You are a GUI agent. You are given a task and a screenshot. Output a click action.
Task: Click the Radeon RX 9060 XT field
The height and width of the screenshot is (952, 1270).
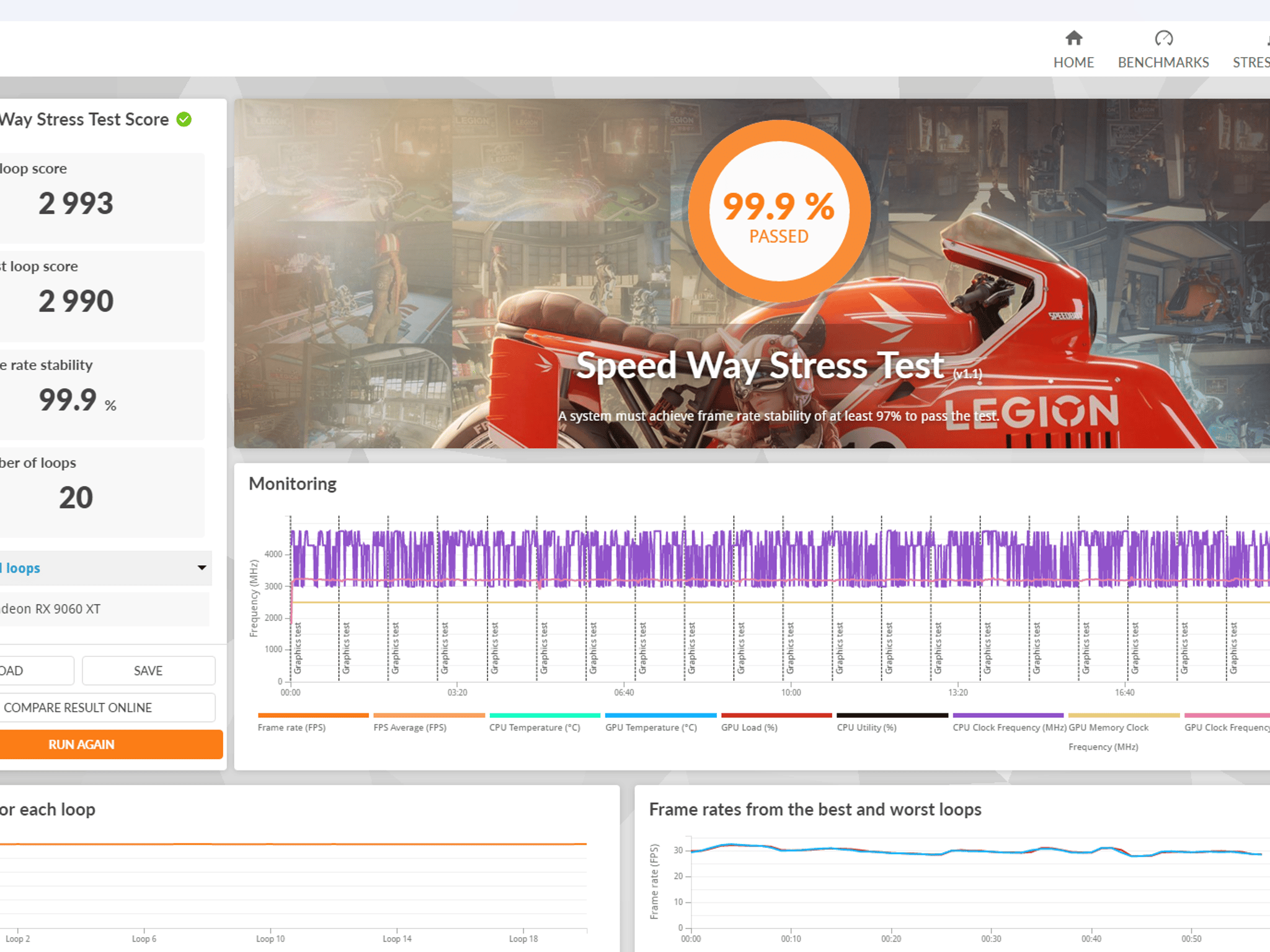pyautogui.click(x=104, y=609)
